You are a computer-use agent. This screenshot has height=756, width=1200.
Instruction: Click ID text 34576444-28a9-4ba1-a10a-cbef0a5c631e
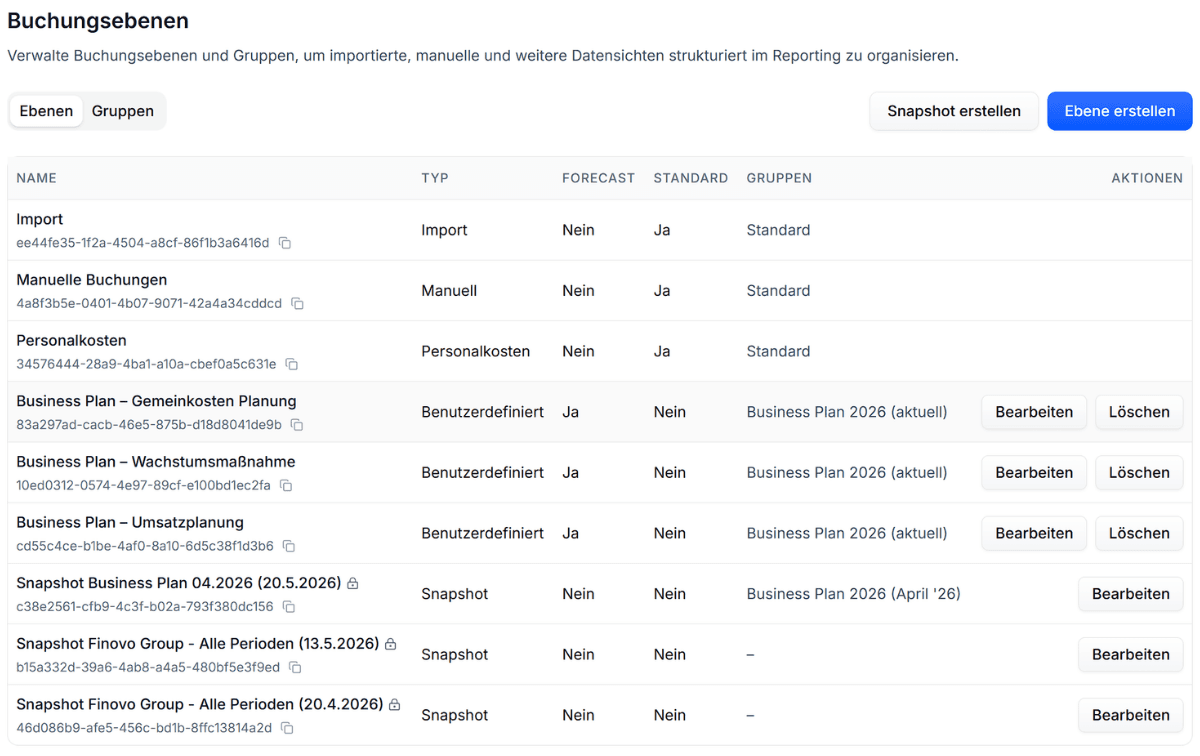click(x=146, y=364)
